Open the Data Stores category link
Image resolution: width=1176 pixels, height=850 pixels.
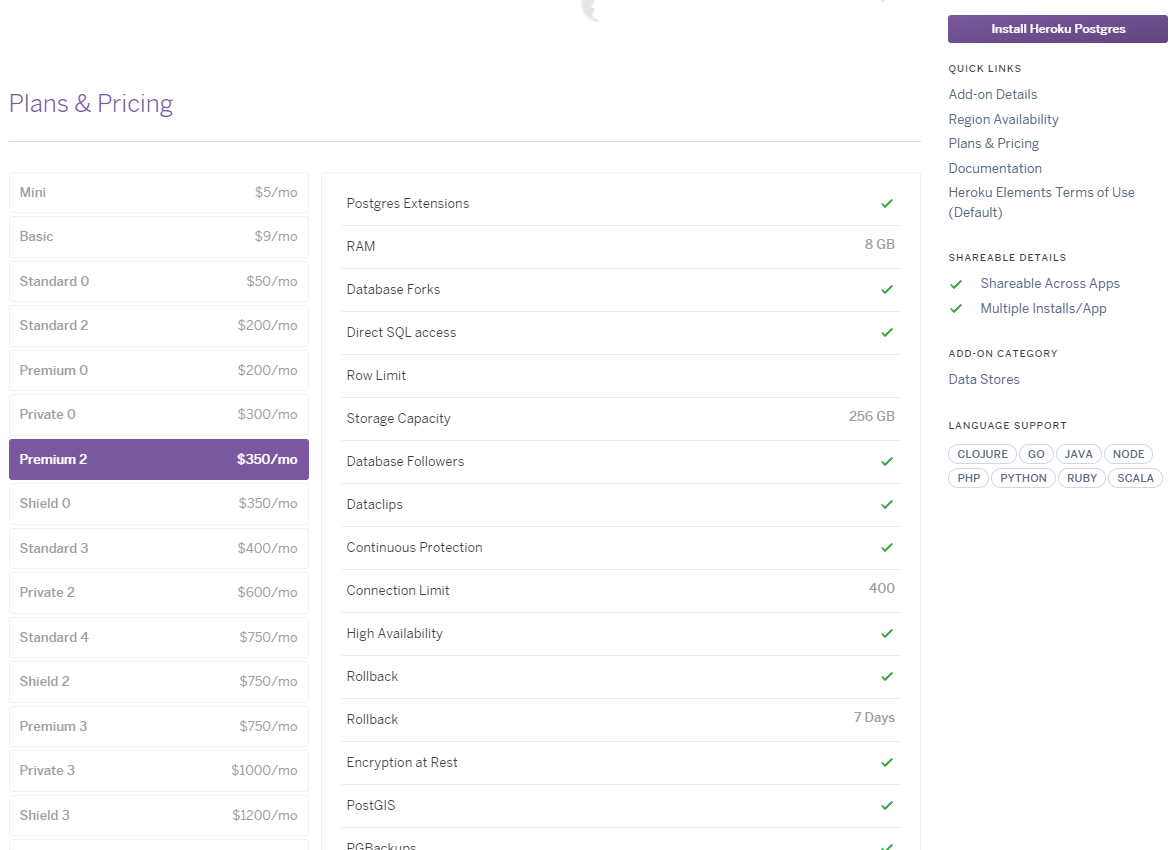pyautogui.click(x=984, y=379)
